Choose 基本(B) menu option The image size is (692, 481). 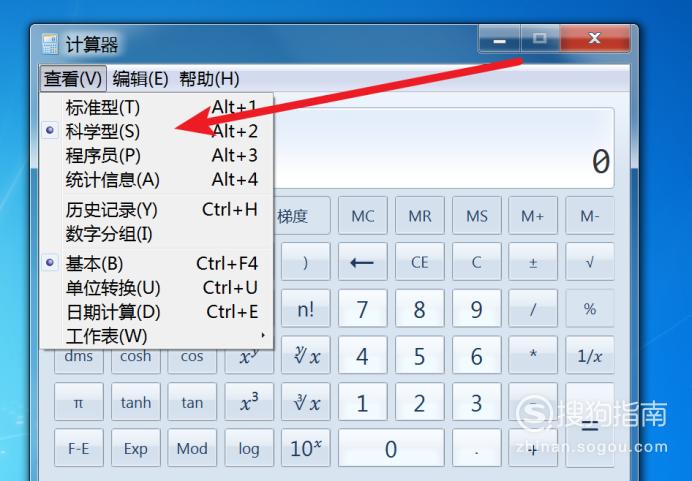pyautogui.click(x=157, y=263)
